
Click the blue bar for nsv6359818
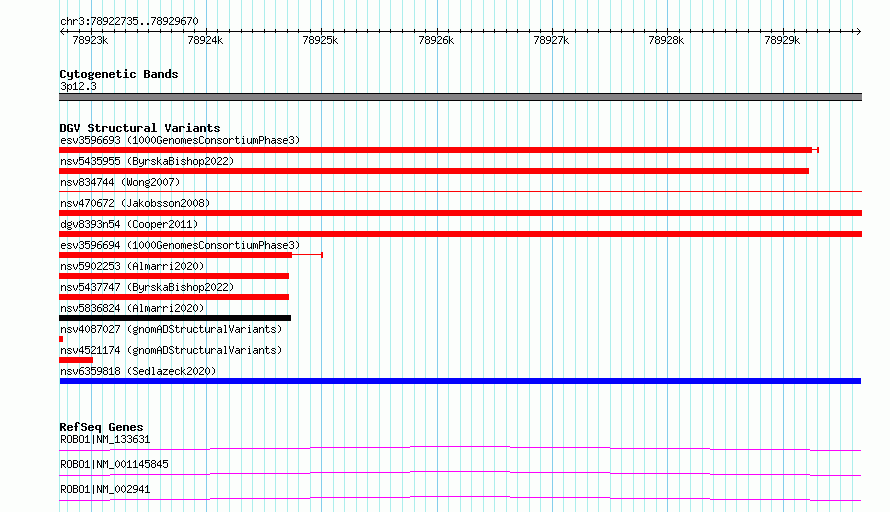click(x=460, y=381)
